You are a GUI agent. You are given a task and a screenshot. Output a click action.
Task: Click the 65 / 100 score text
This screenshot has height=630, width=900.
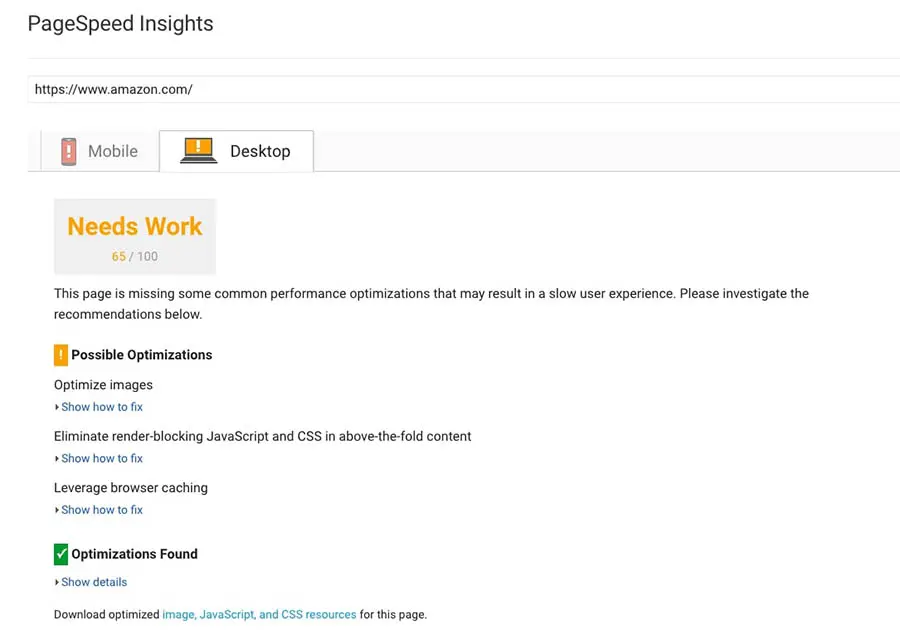[135, 257]
